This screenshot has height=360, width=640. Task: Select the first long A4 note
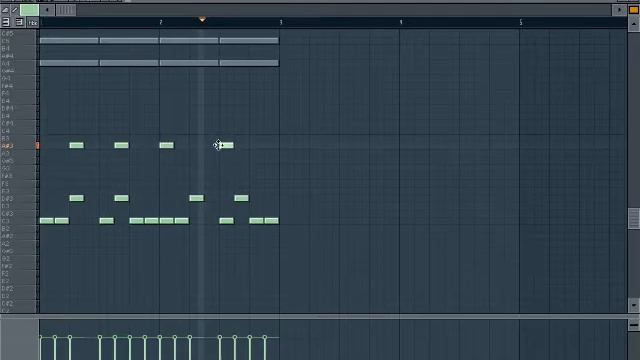click(69, 63)
